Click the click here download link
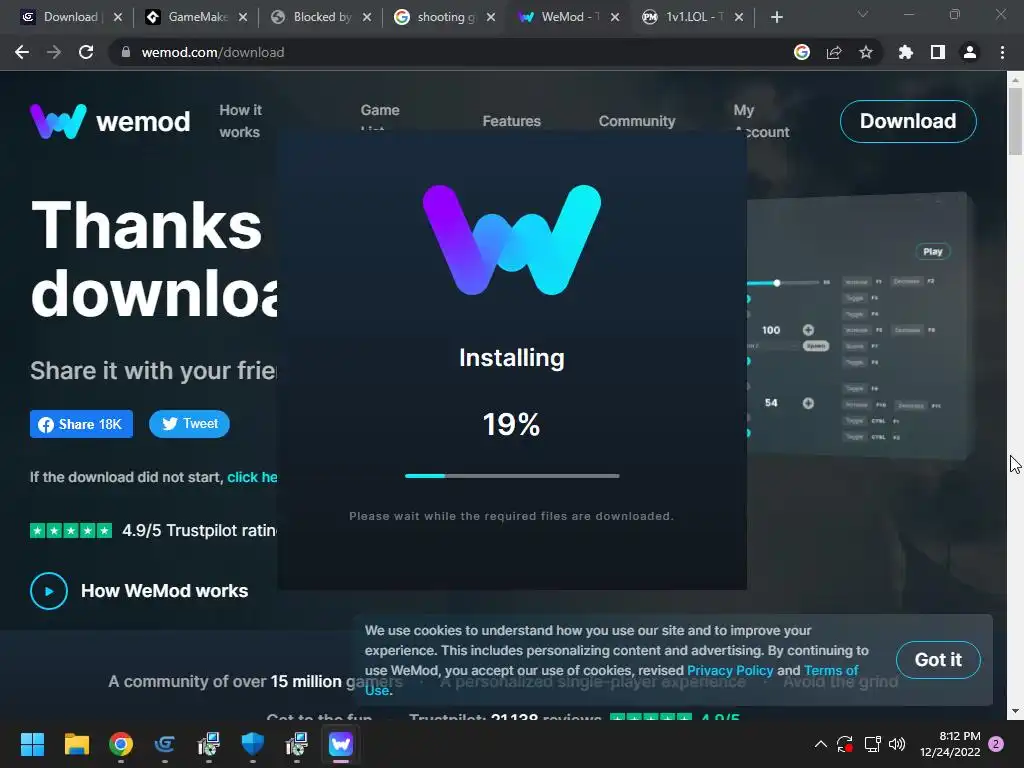The width and height of the screenshot is (1024, 768). coord(252,477)
